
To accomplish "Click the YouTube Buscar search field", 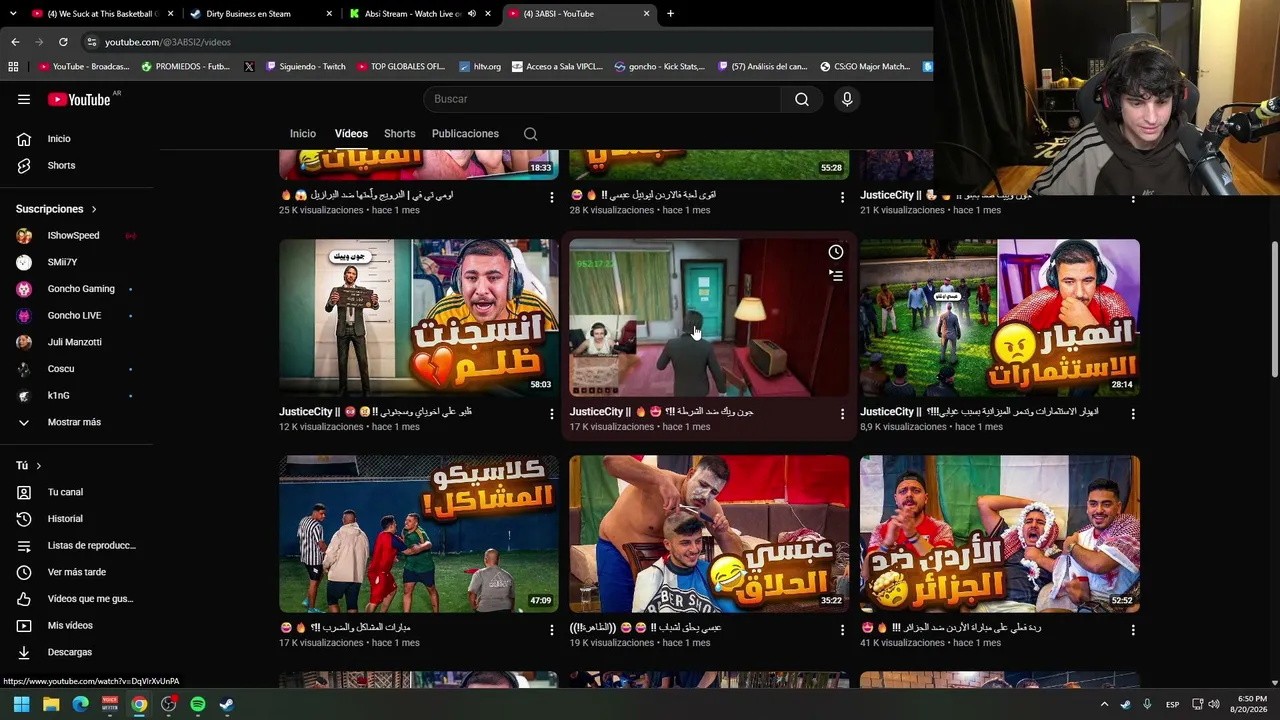I will [x=602, y=99].
